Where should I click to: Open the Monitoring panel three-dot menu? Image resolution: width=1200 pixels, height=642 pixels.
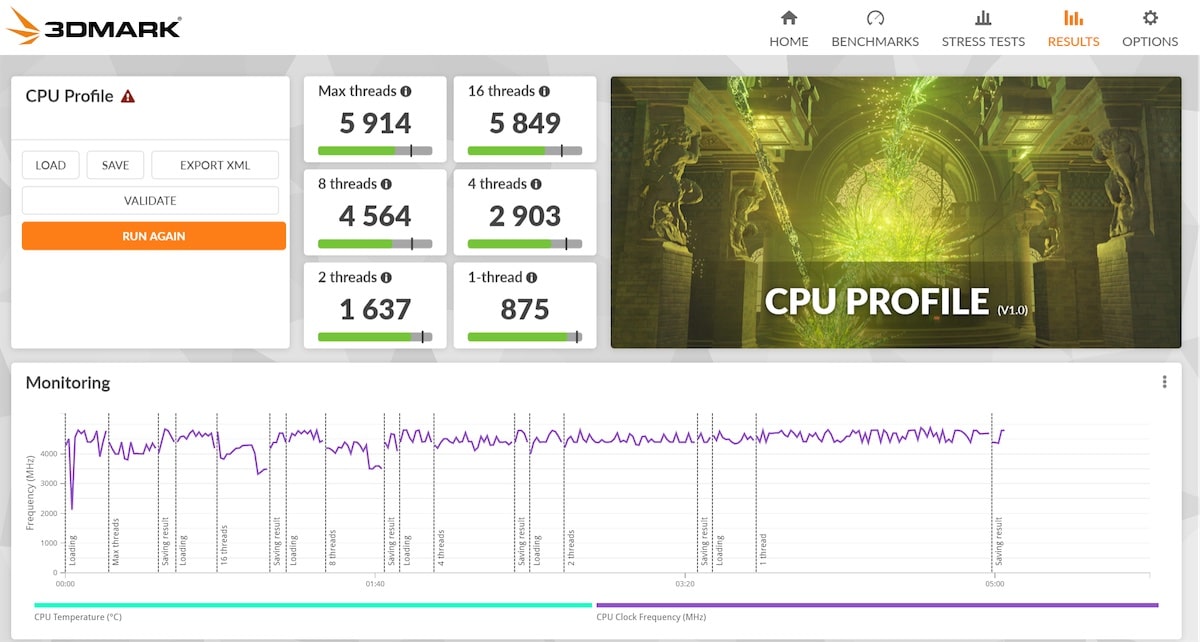pos(1164,382)
